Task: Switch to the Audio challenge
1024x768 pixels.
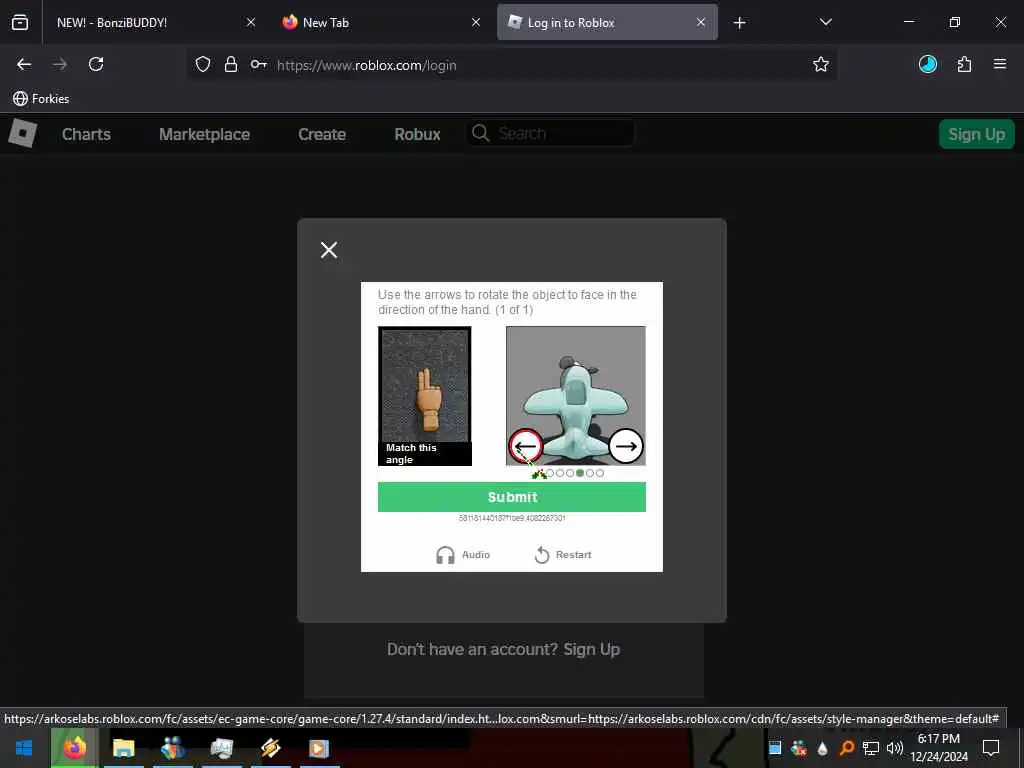Action: tap(462, 554)
